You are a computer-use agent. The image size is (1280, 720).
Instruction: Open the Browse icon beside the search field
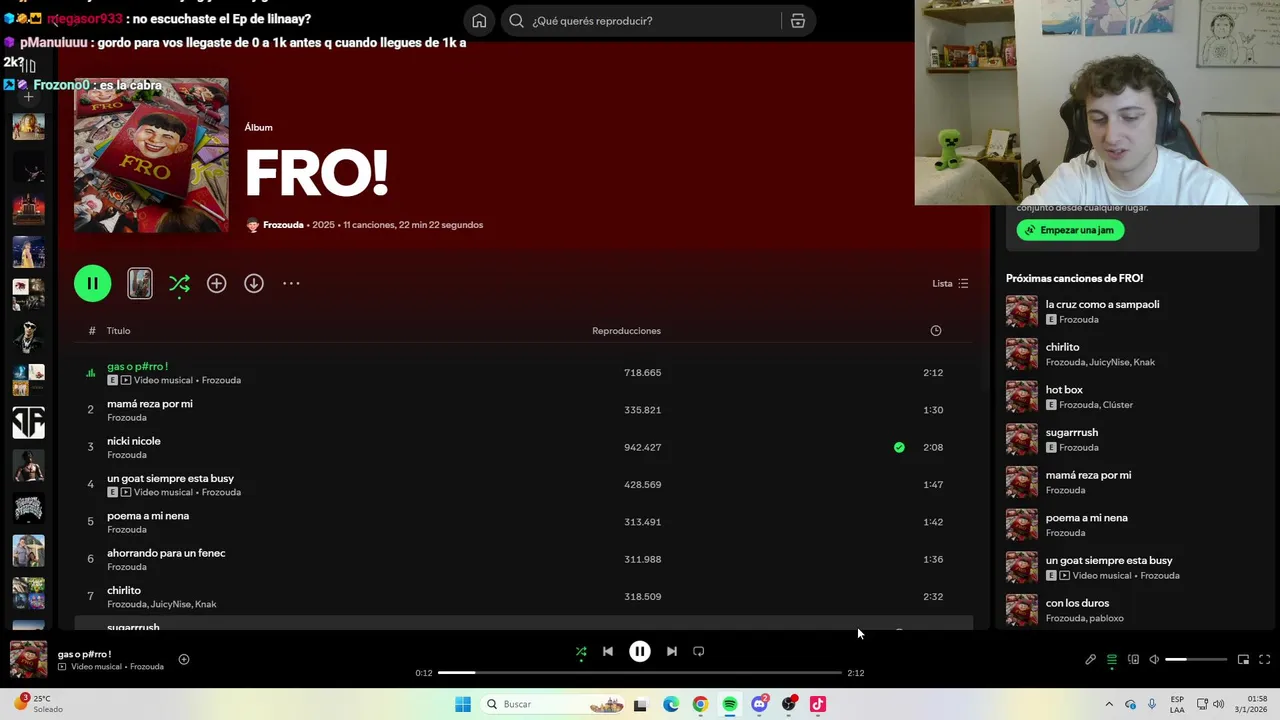tap(798, 21)
